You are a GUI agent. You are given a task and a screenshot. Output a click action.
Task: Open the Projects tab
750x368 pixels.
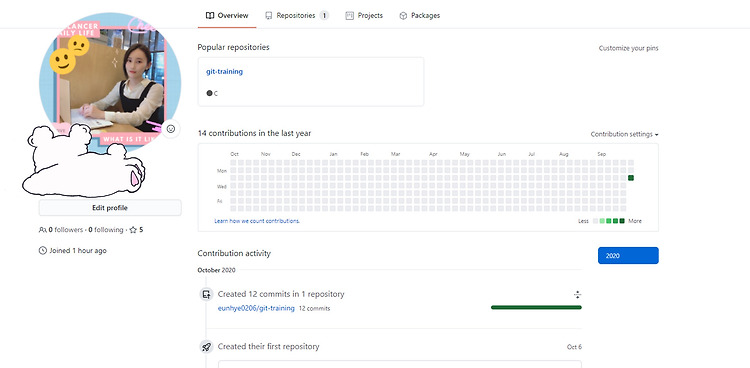364,15
